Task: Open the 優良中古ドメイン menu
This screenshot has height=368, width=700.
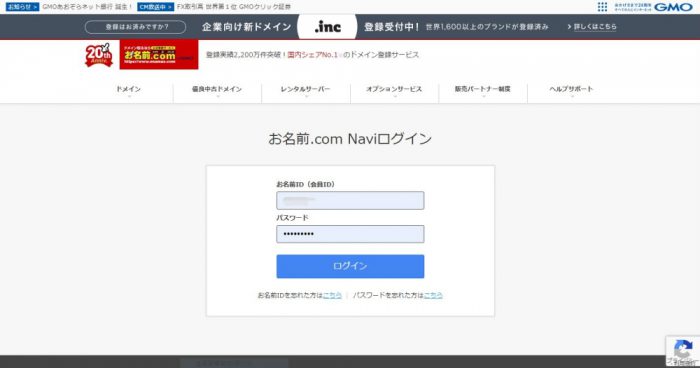Action: (217, 89)
